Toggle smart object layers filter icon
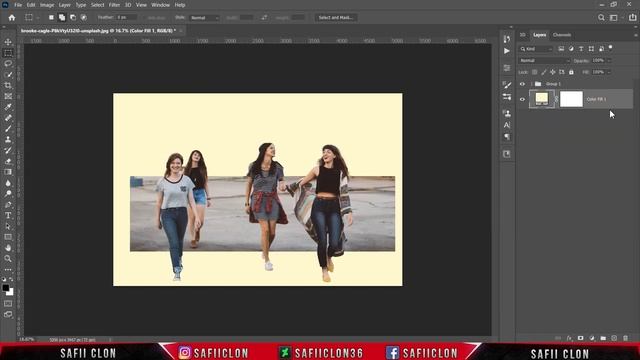The width and height of the screenshot is (640, 360). click(601, 49)
